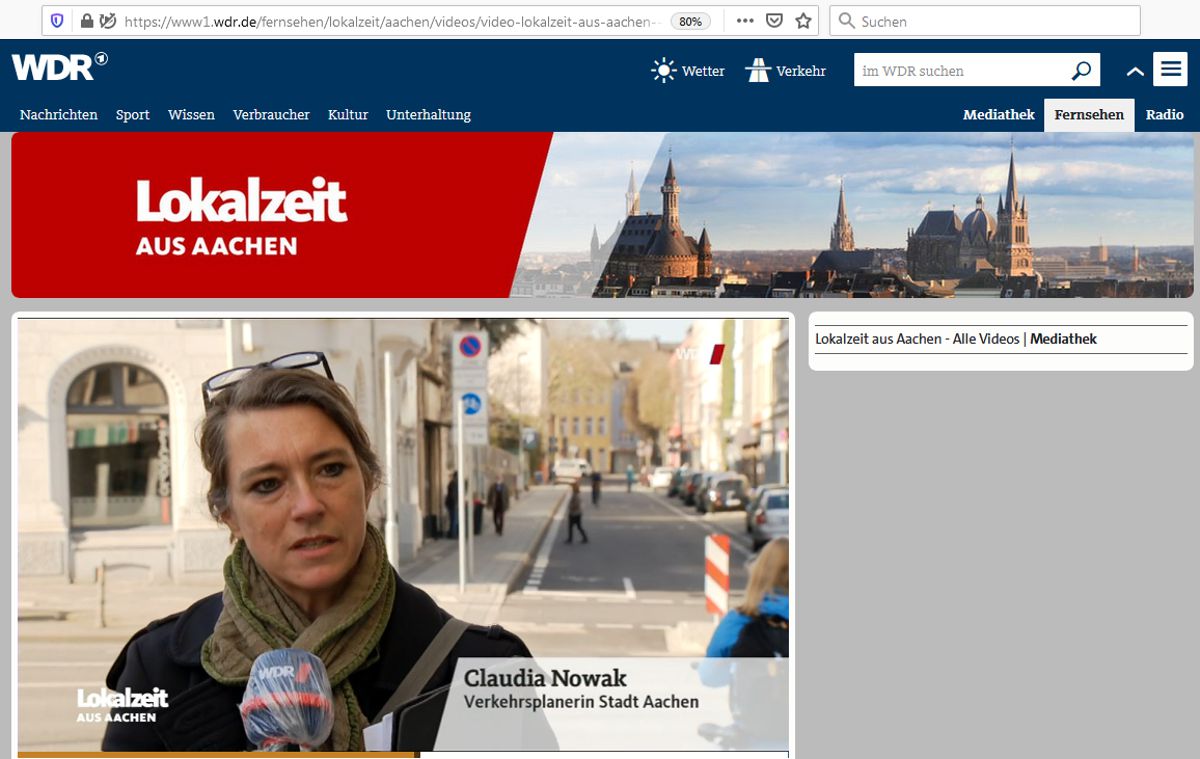This screenshot has height=759, width=1200.
Task: Collapse header with the up chevron
Action: [1135, 71]
